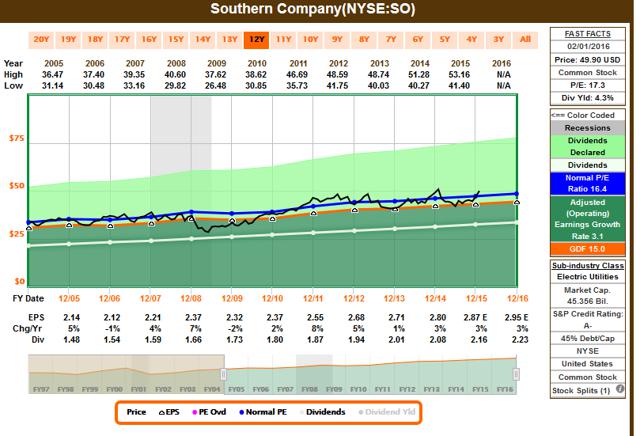Click the left handle of range slider
The width and height of the screenshot is (640, 436).
(x=224, y=374)
